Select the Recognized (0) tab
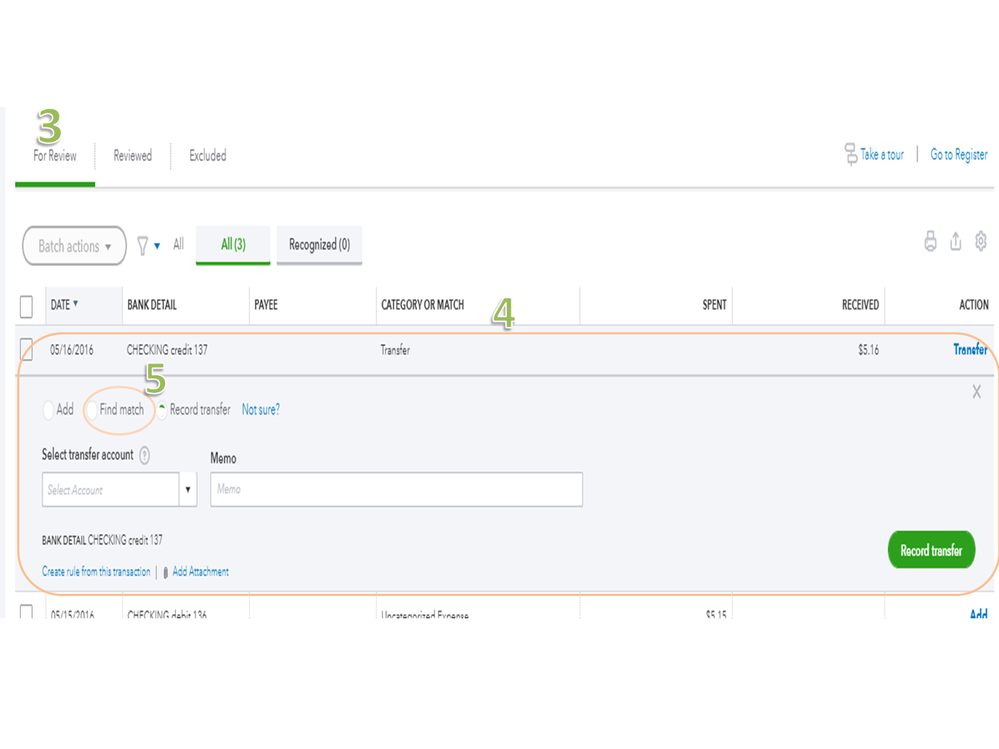This screenshot has height=749, width=999. tap(319, 245)
